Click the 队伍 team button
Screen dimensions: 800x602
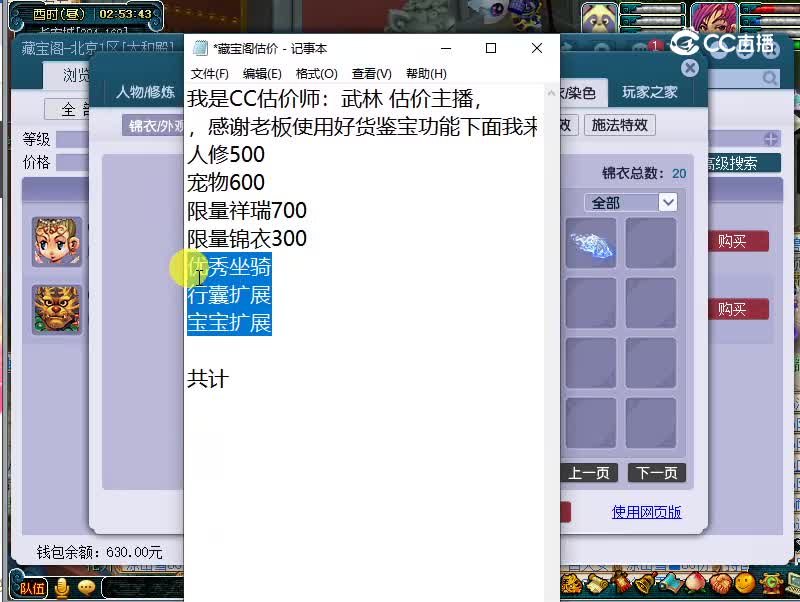[32, 588]
